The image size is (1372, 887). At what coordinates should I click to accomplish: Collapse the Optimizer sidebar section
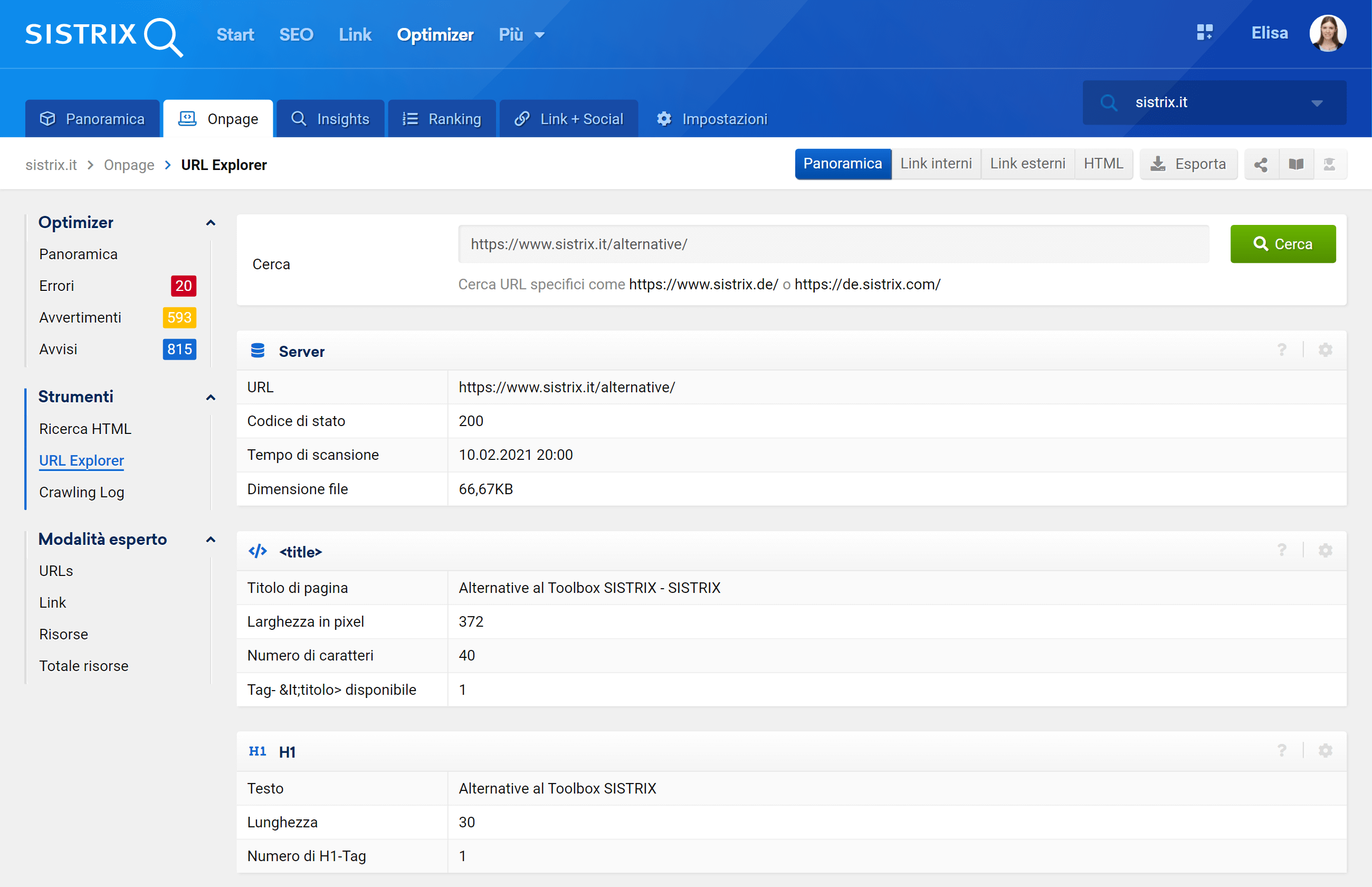tap(211, 223)
